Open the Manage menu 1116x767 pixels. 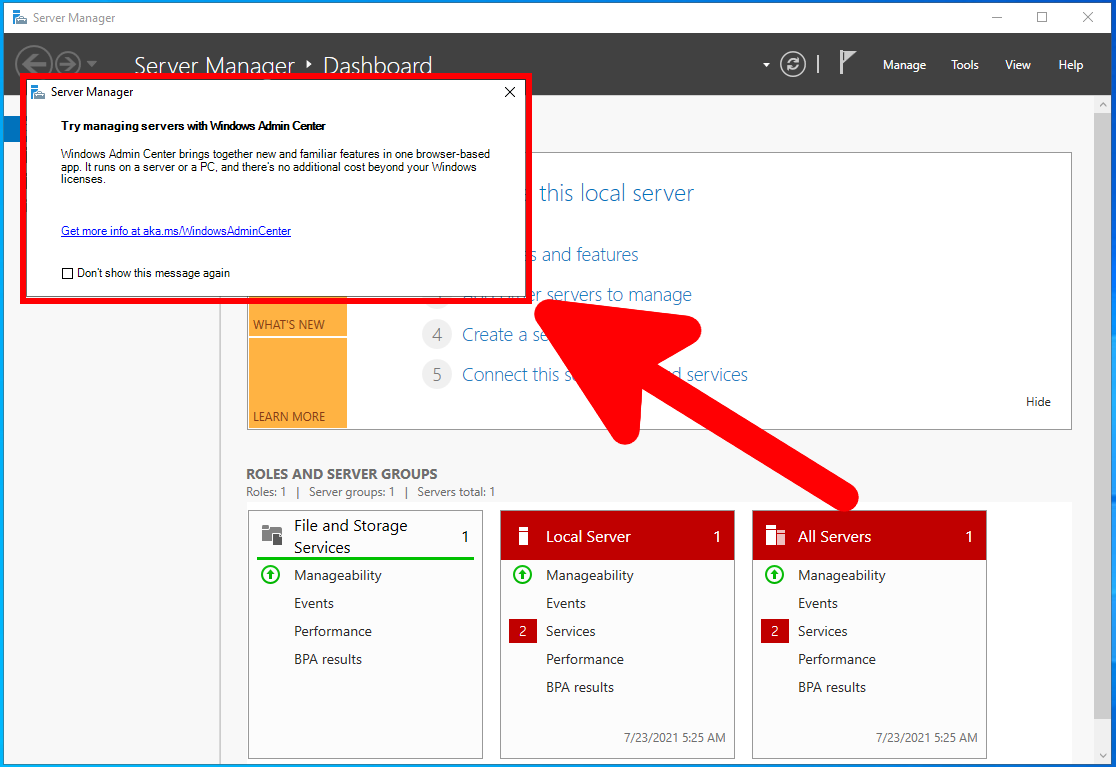(x=904, y=65)
